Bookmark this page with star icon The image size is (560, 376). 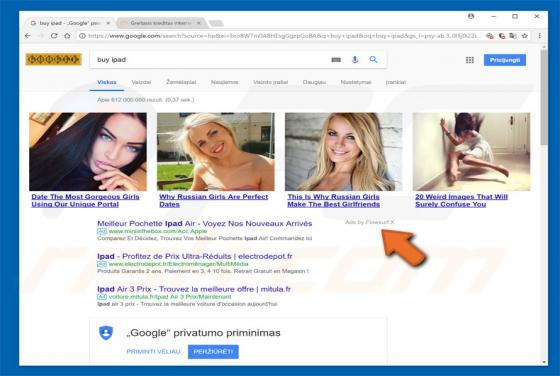pyautogui.click(x=525, y=36)
